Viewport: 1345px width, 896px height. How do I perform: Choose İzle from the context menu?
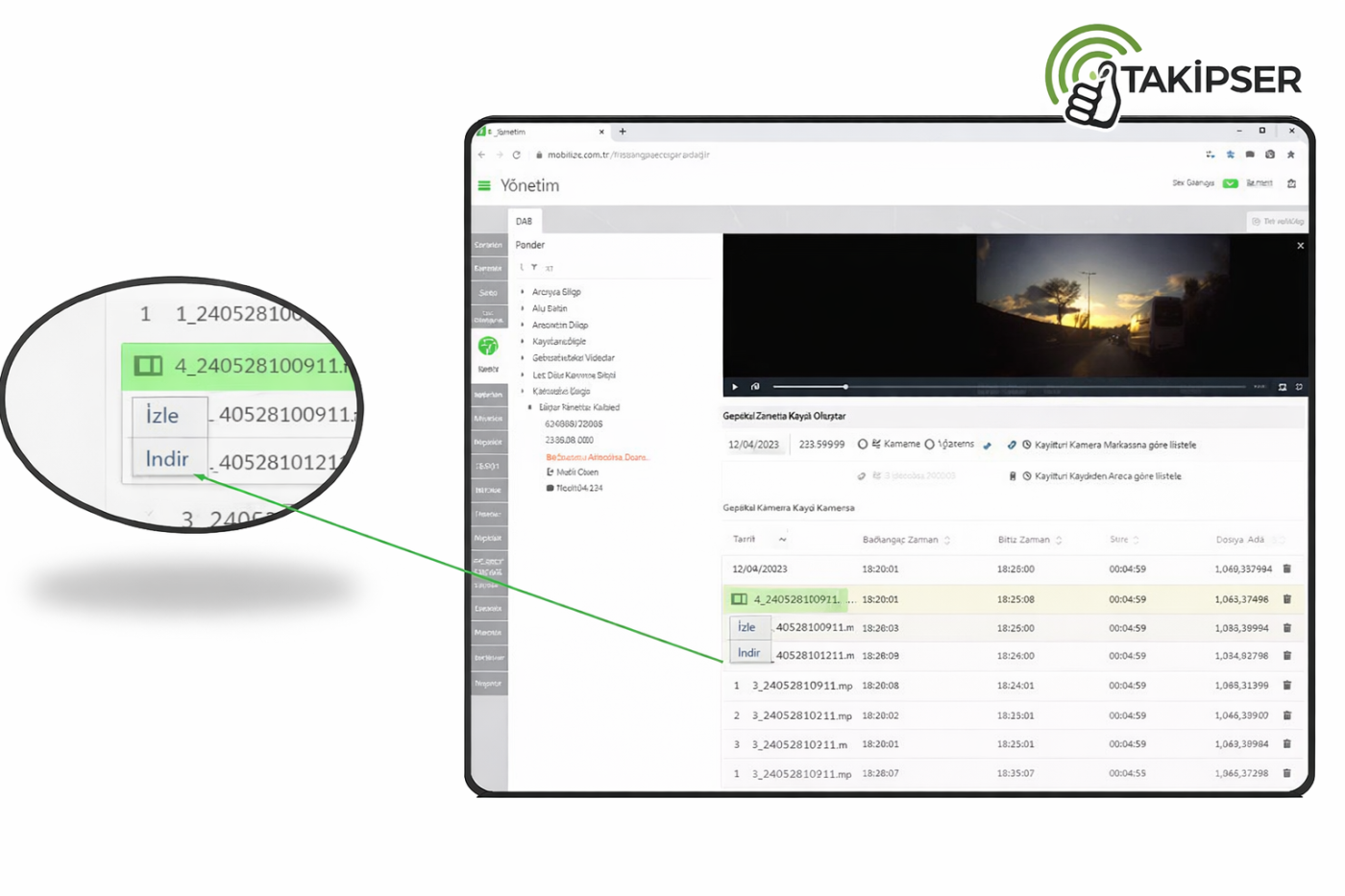click(747, 627)
